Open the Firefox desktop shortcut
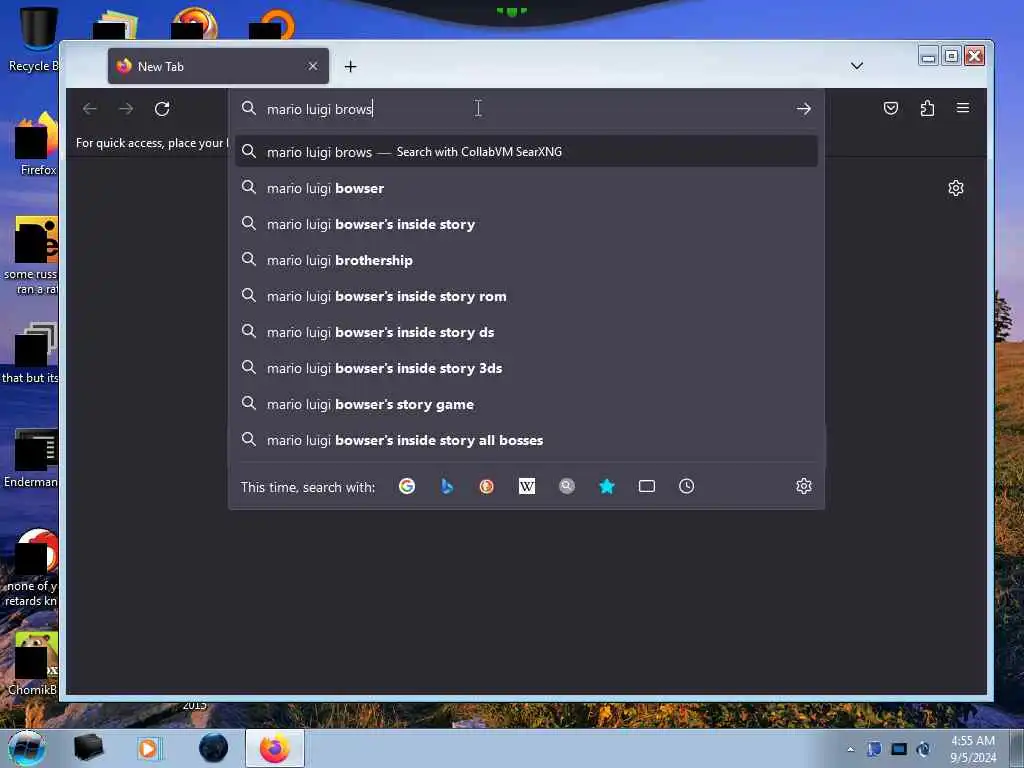1024x768 pixels. pos(36,144)
